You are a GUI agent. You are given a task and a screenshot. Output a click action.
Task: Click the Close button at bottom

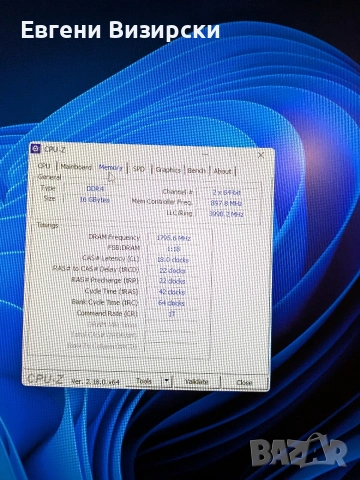pyautogui.click(x=244, y=383)
